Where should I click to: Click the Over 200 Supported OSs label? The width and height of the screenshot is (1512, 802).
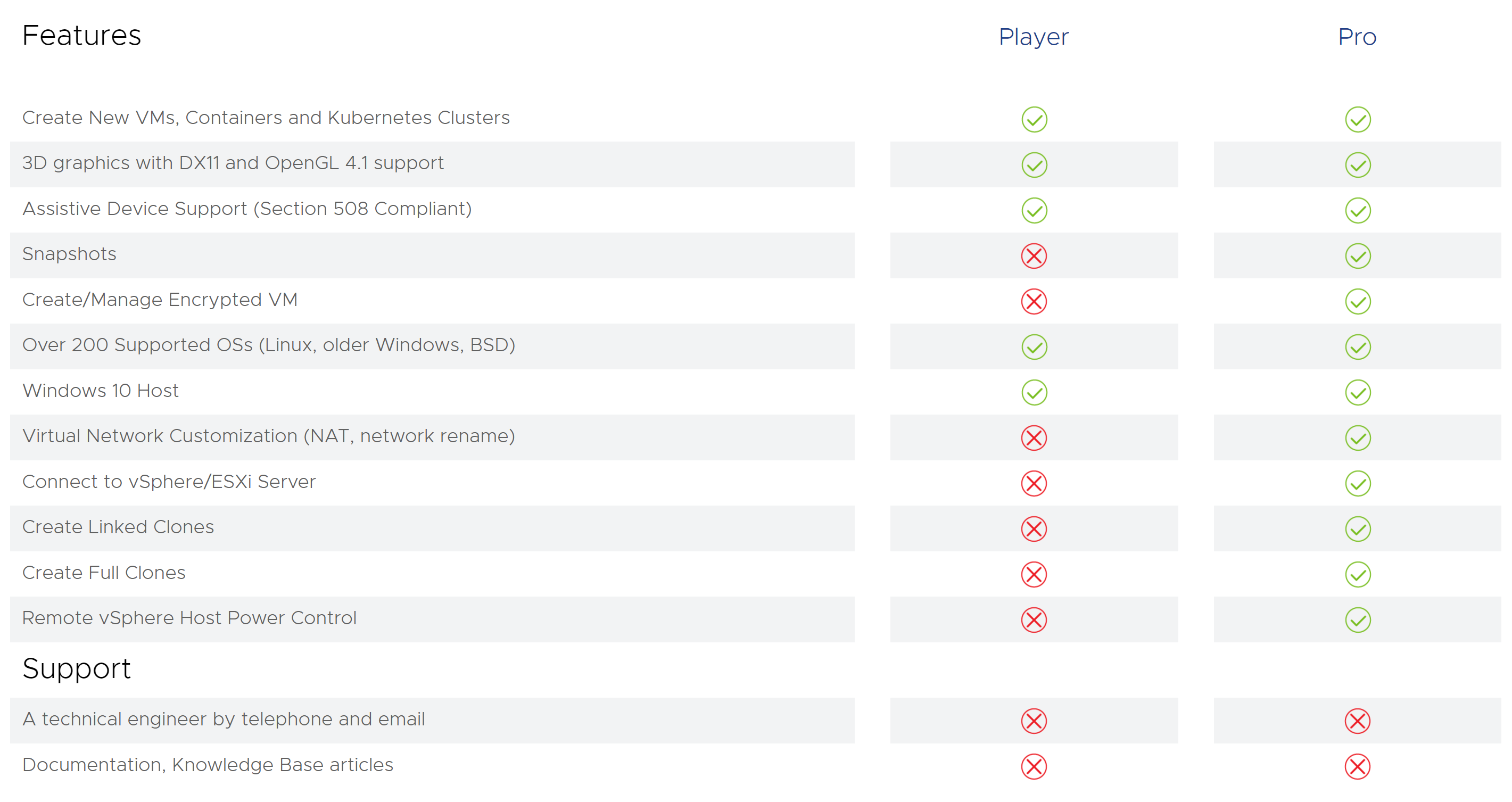[x=268, y=345]
